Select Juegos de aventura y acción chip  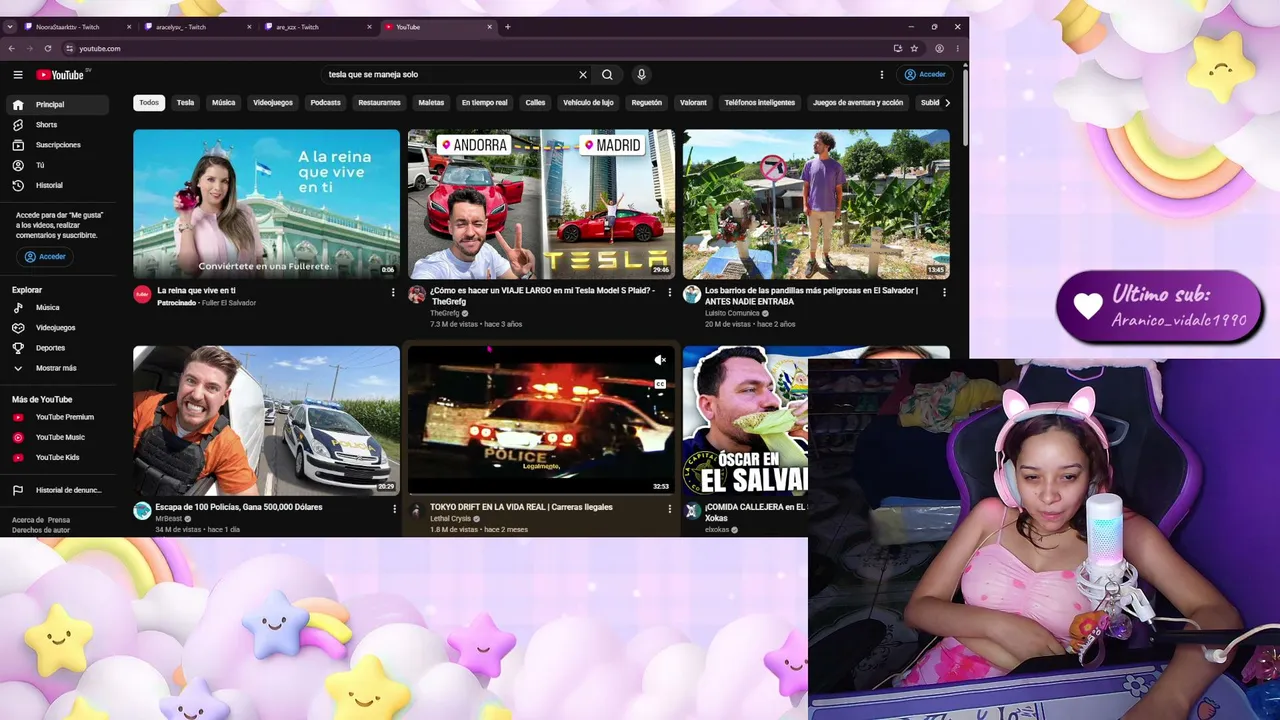[x=858, y=103]
